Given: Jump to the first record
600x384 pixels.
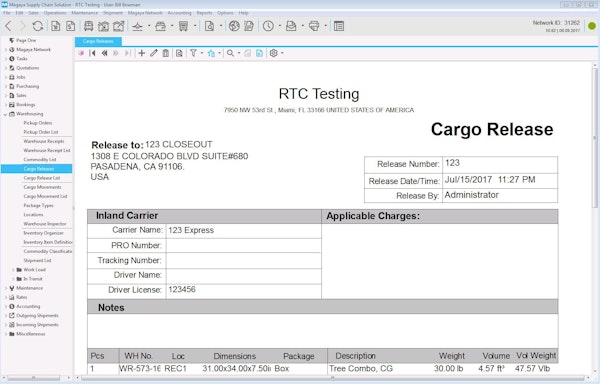Looking at the screenshot, I should pos(92,53).
